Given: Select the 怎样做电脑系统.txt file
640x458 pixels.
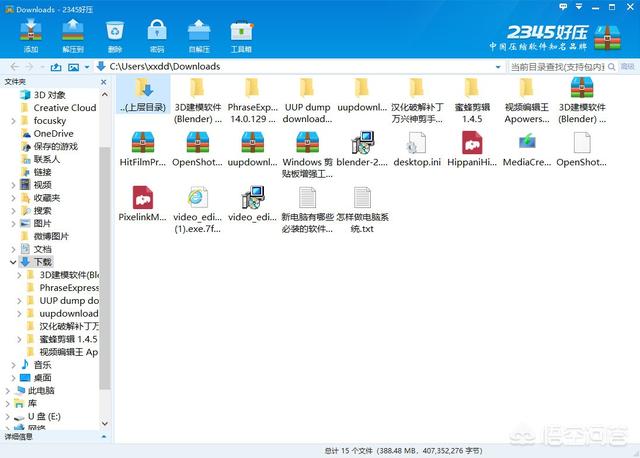Looking at the screenshot, I should [x=362, y=209].
